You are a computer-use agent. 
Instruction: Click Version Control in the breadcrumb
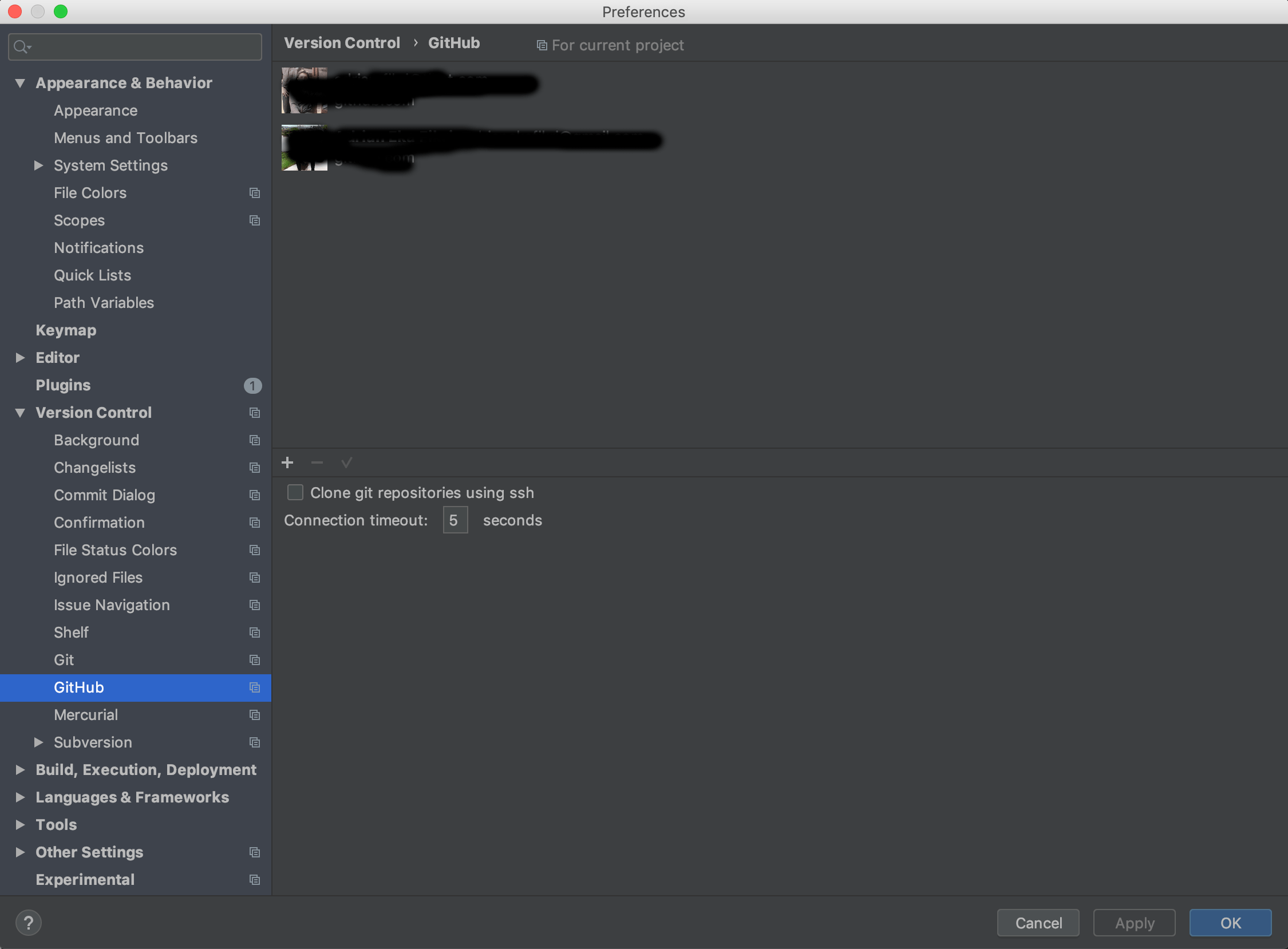pyautogui.click(x=342, y=43)
